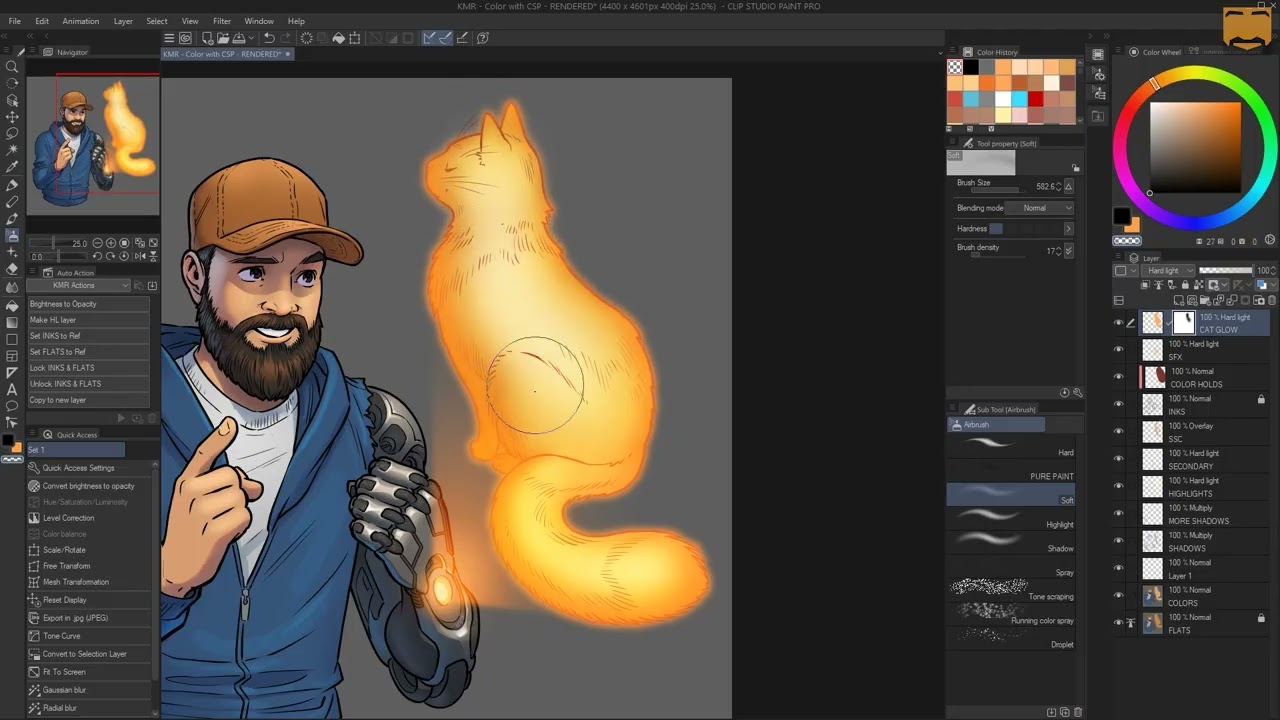The image size is (1280, 720).
Task: Hide the INKS layer
Action: coord(1118,404)
